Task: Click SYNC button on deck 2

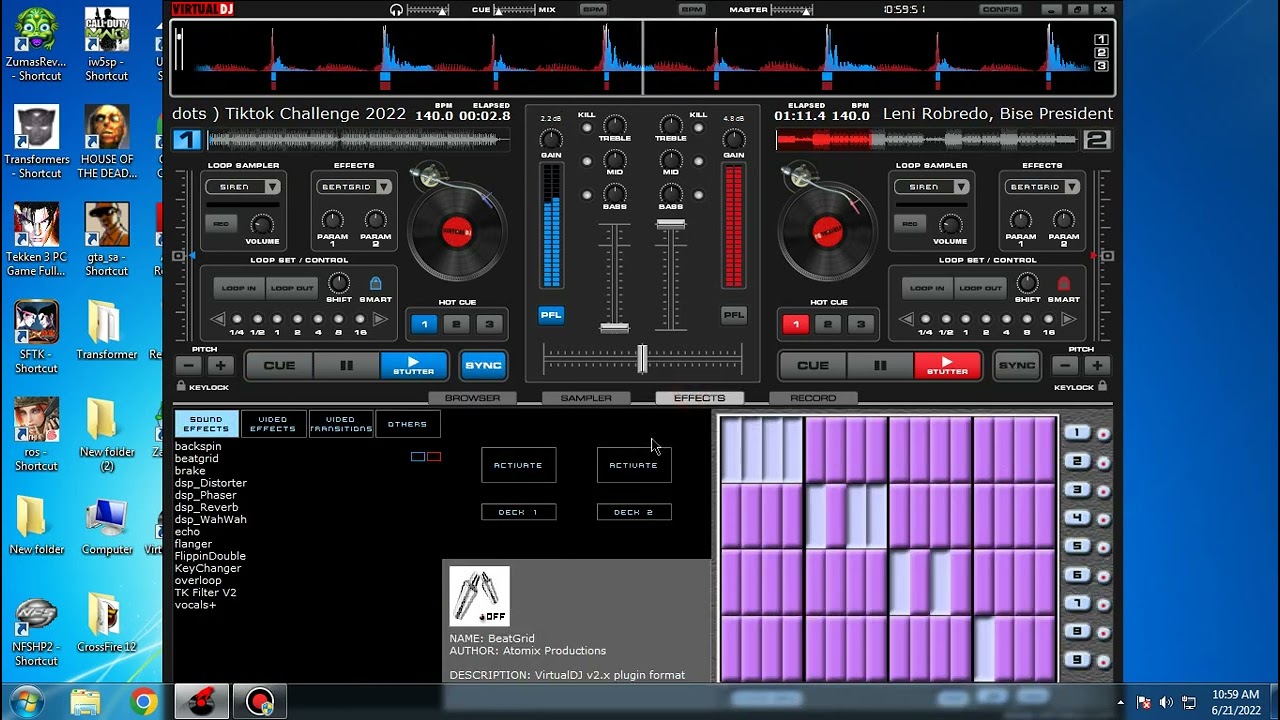Action: pyautogui.click(x=1017, y=366)
